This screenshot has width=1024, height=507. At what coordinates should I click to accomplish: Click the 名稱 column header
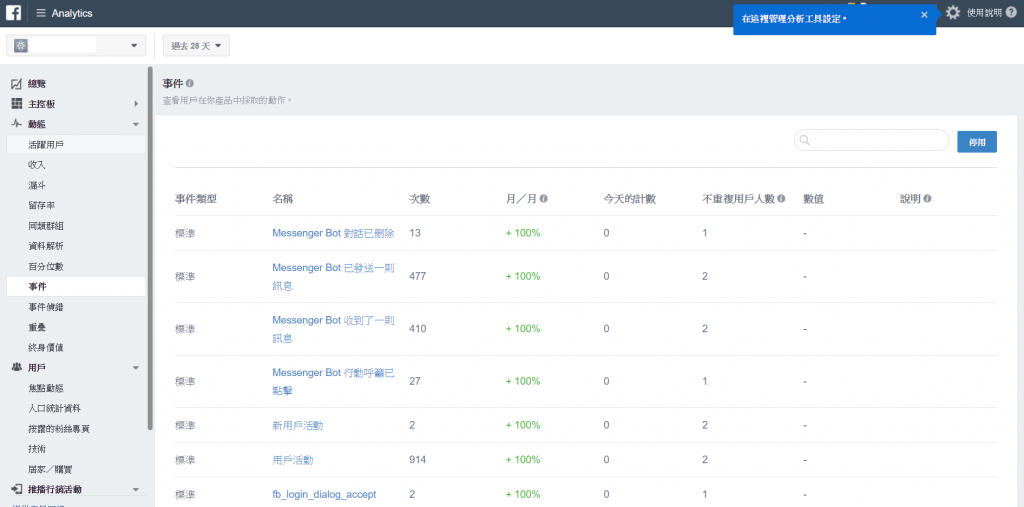coord(283,199)
